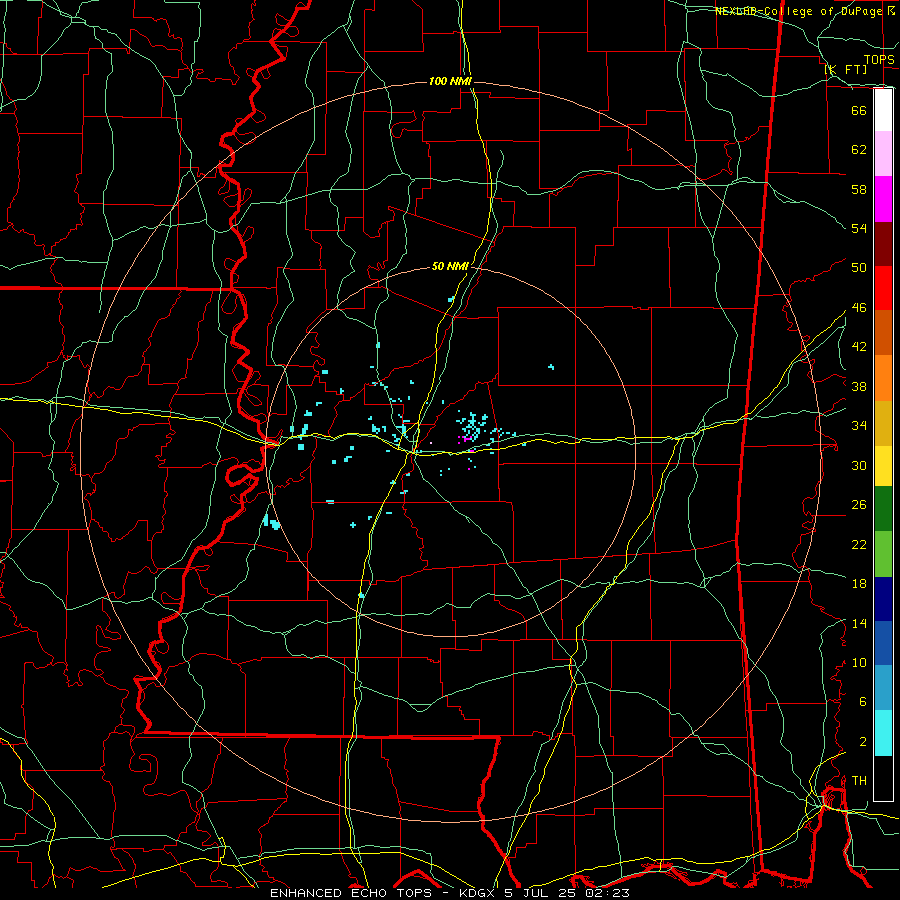Click the navy 14-18 legend swatch

(x=883, y=599)
